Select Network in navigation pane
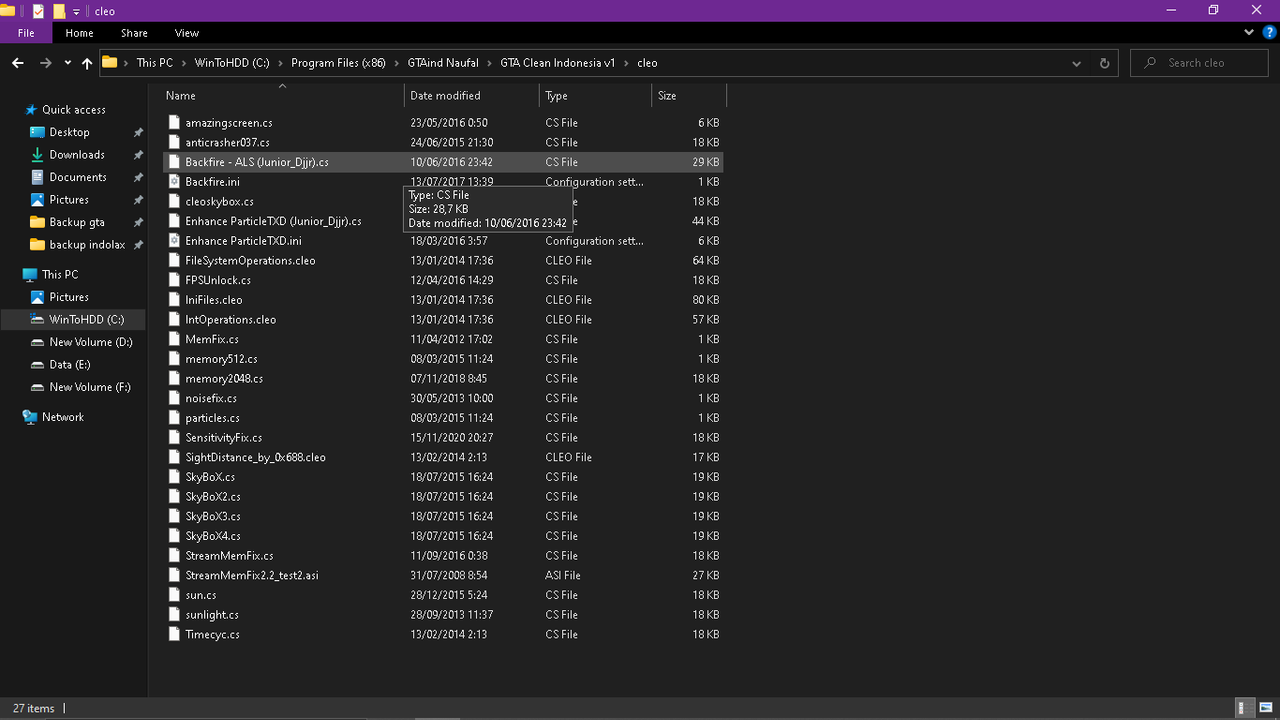1280x720 pixels. 62,417
